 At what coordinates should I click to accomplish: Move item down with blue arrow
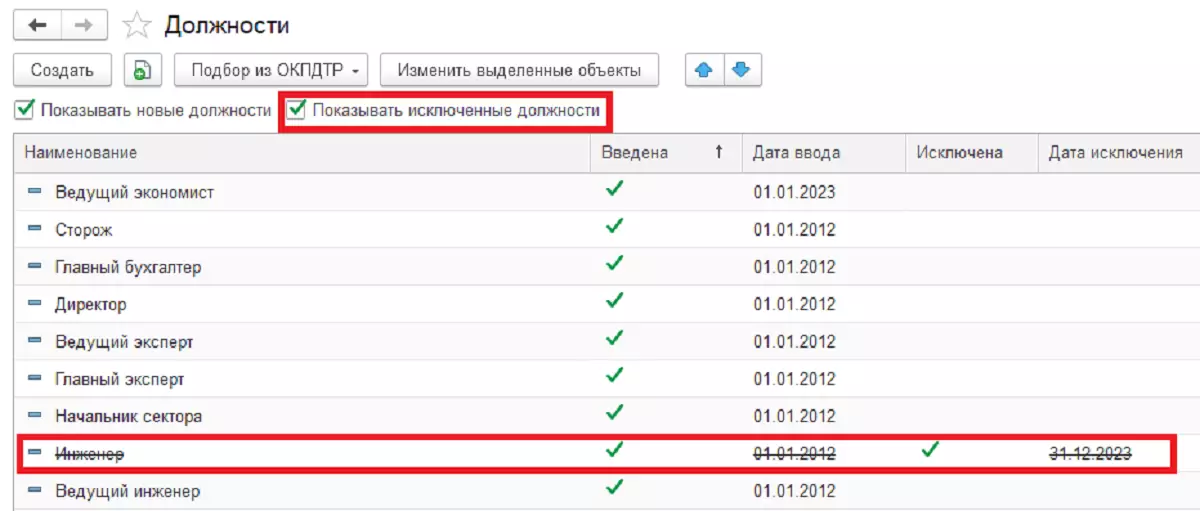click(x=741, y=70)
